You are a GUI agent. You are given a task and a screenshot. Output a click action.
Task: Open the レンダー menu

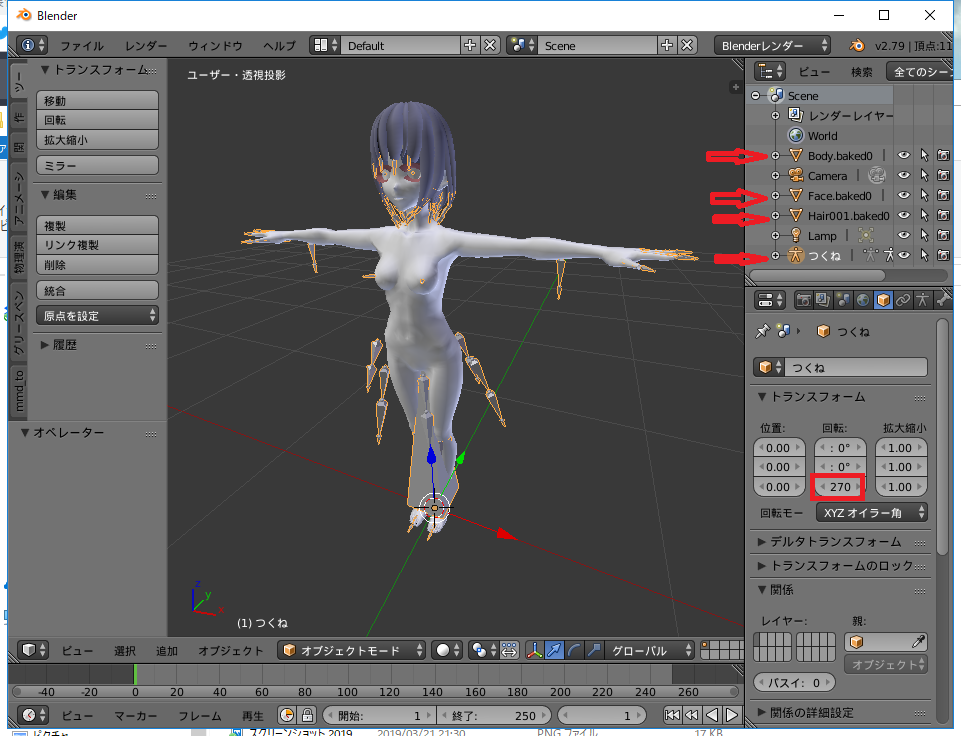(146, 46)
